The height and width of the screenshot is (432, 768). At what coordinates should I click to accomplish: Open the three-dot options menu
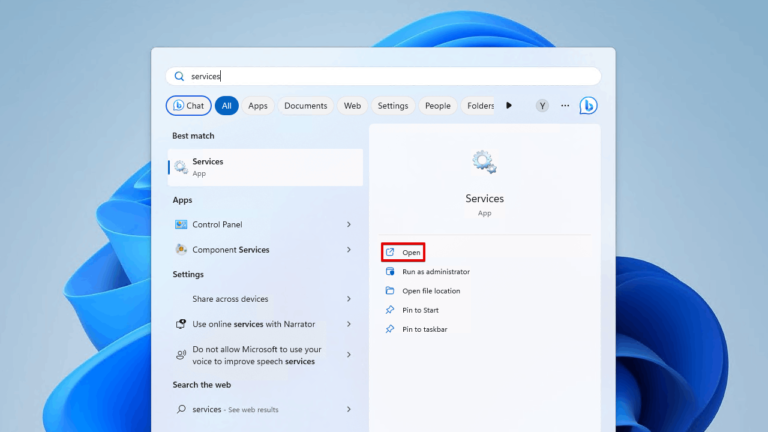tap(565, 106)
